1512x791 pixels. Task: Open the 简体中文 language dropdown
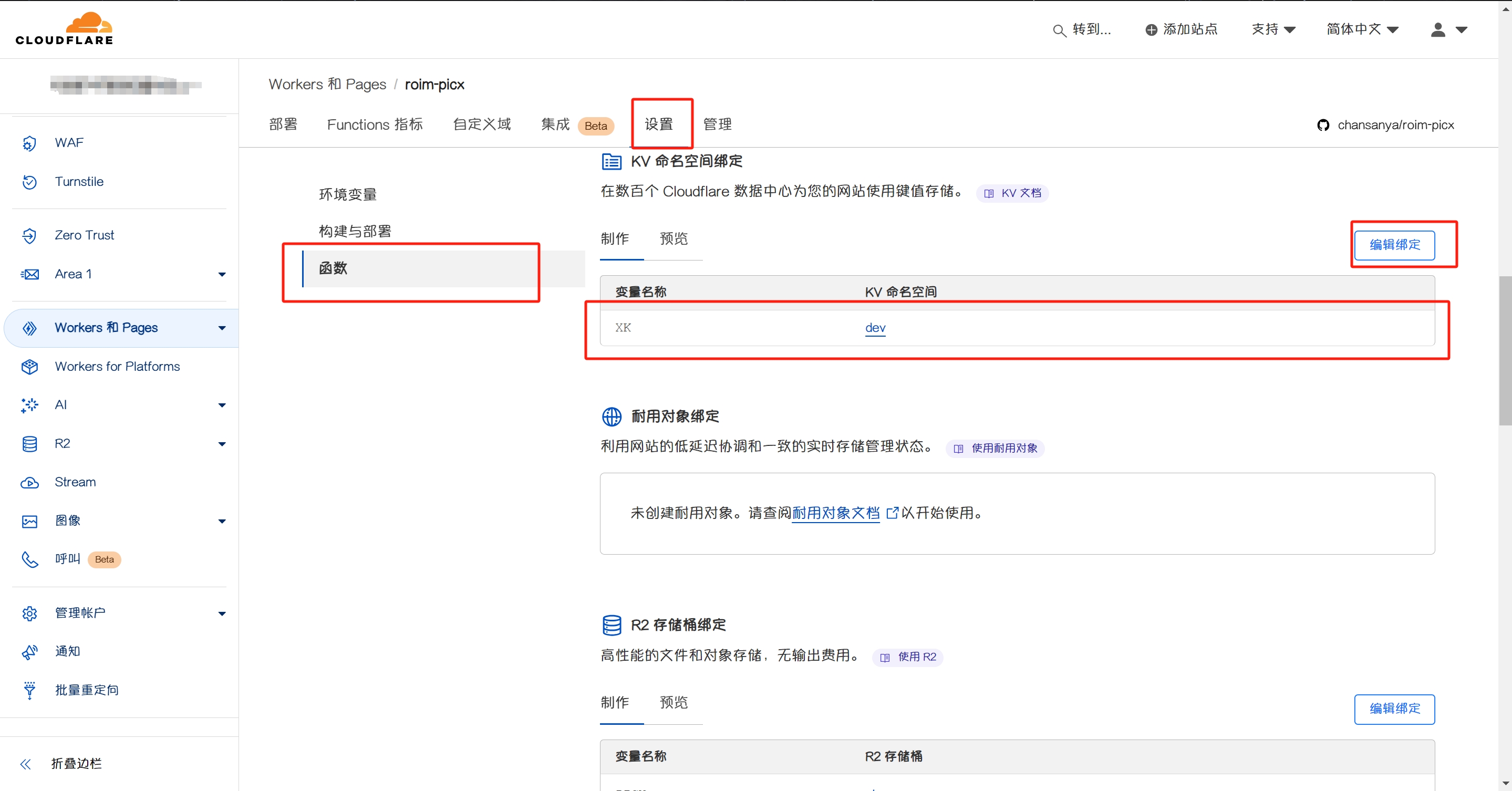(x=1362, y=29)
